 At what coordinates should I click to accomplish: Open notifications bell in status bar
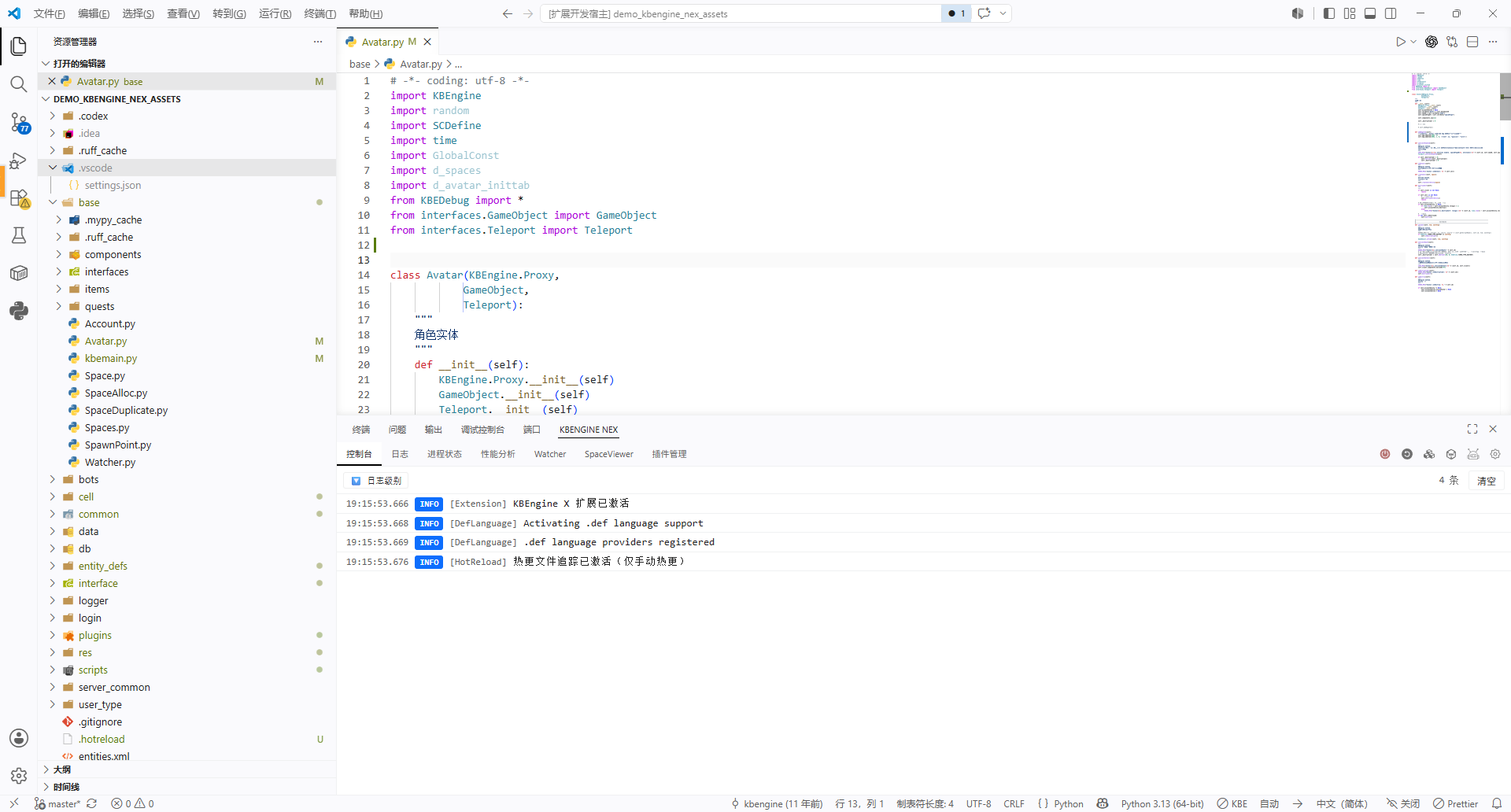pos(1497,803)
